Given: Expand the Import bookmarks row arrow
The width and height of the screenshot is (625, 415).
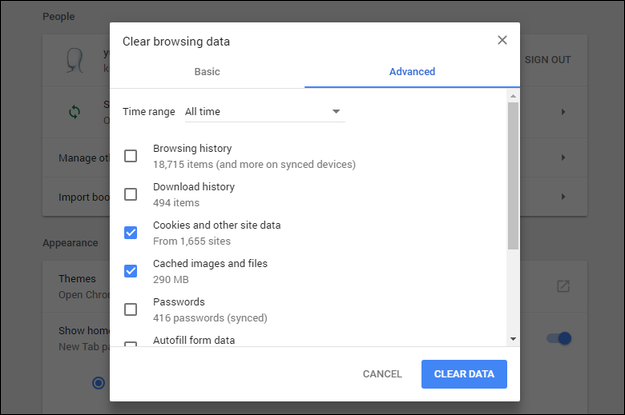Looking at the screenshot, I should (563, 196).
